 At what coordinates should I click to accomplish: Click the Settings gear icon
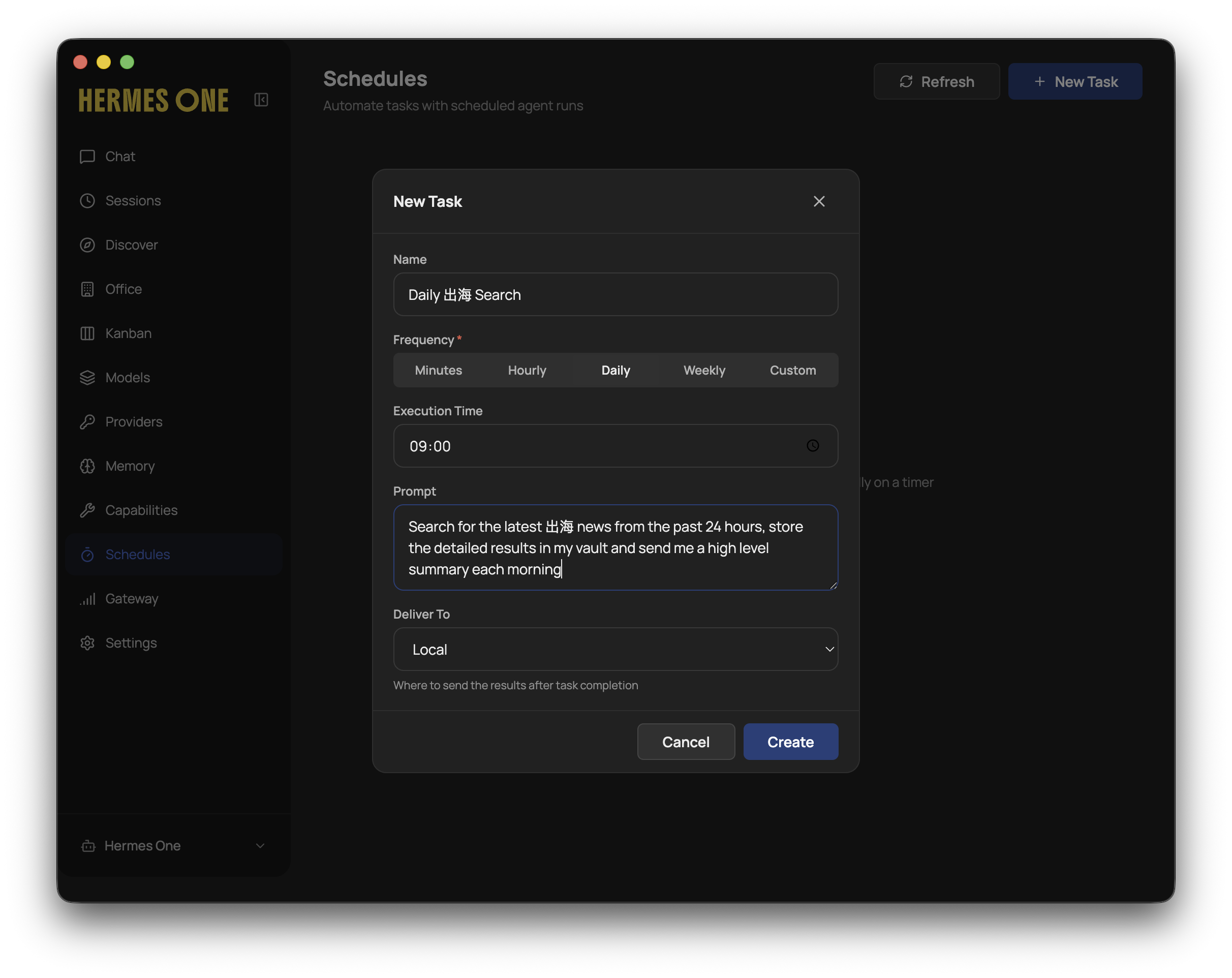click(x=87, y=643)
